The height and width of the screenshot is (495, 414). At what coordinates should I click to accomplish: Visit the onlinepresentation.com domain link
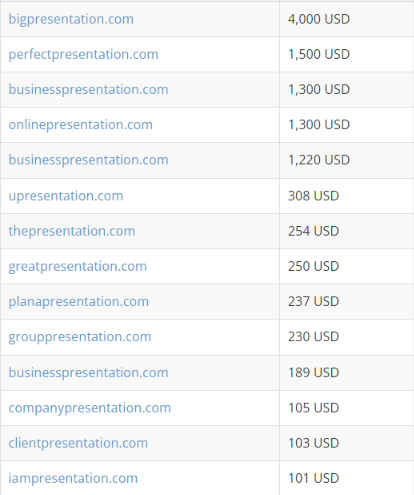click(x=80, y=125)
